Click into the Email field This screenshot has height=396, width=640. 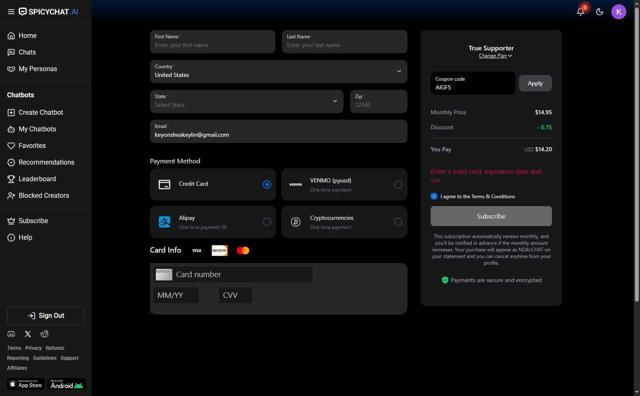(x=278, y=131)
